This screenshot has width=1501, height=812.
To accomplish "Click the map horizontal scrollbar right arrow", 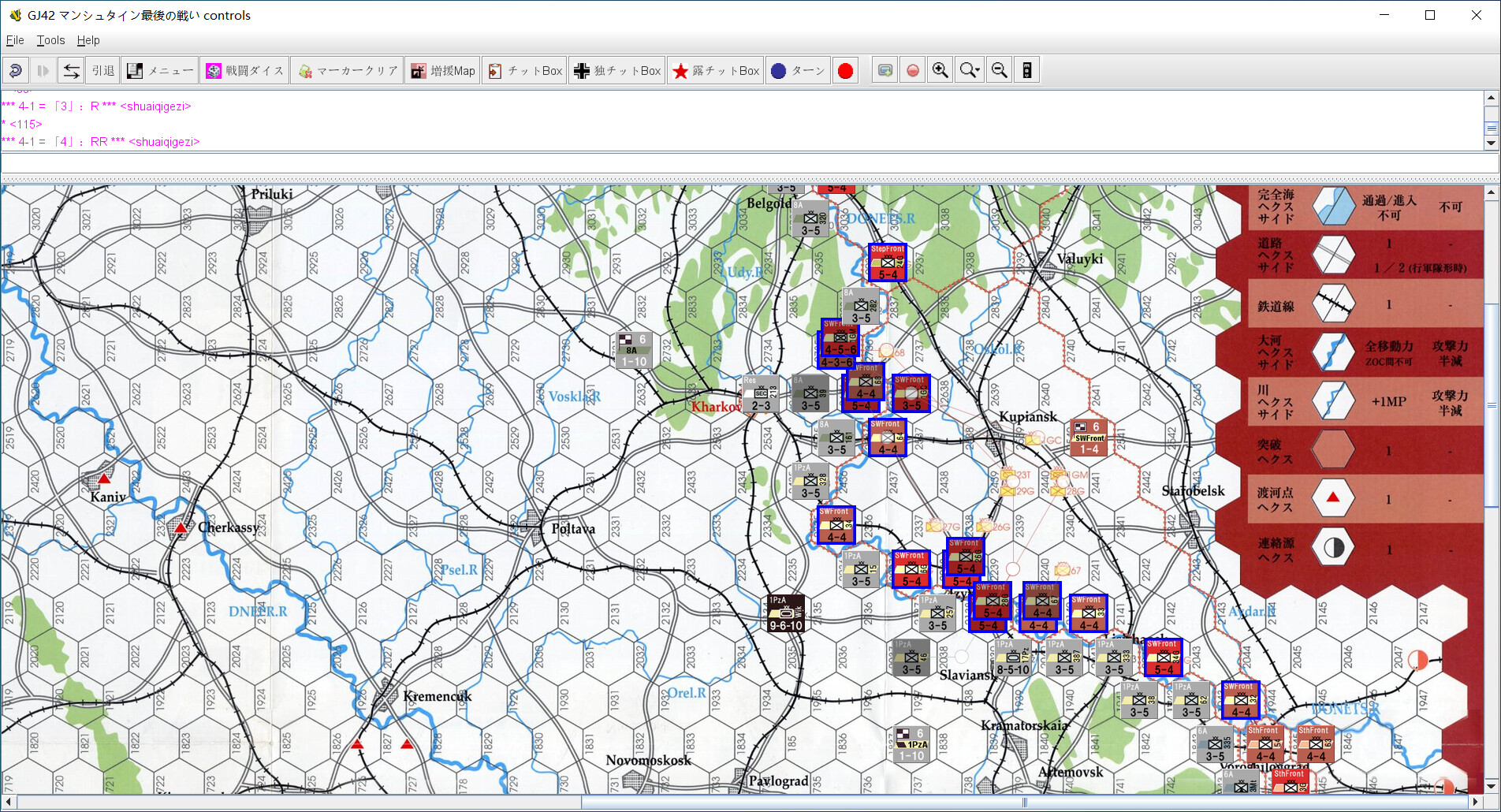I will point(1477,803).
